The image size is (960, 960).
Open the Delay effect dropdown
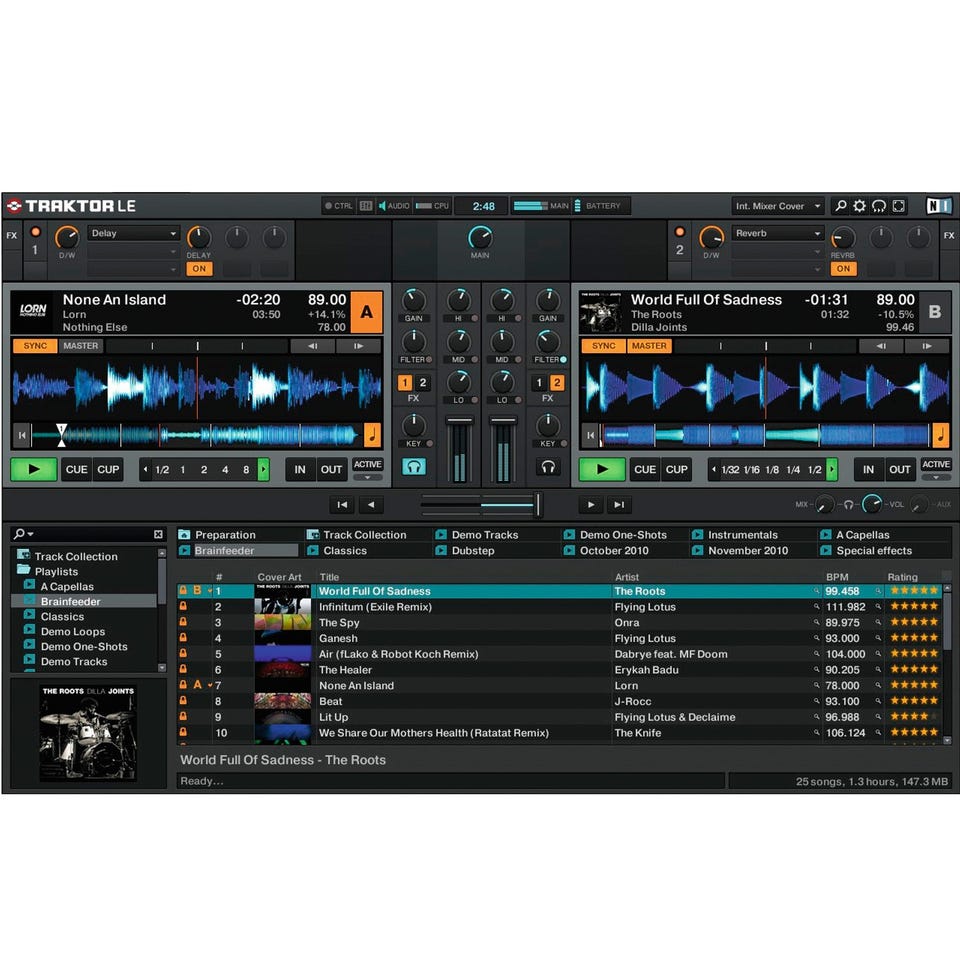(x=133, y=233)
